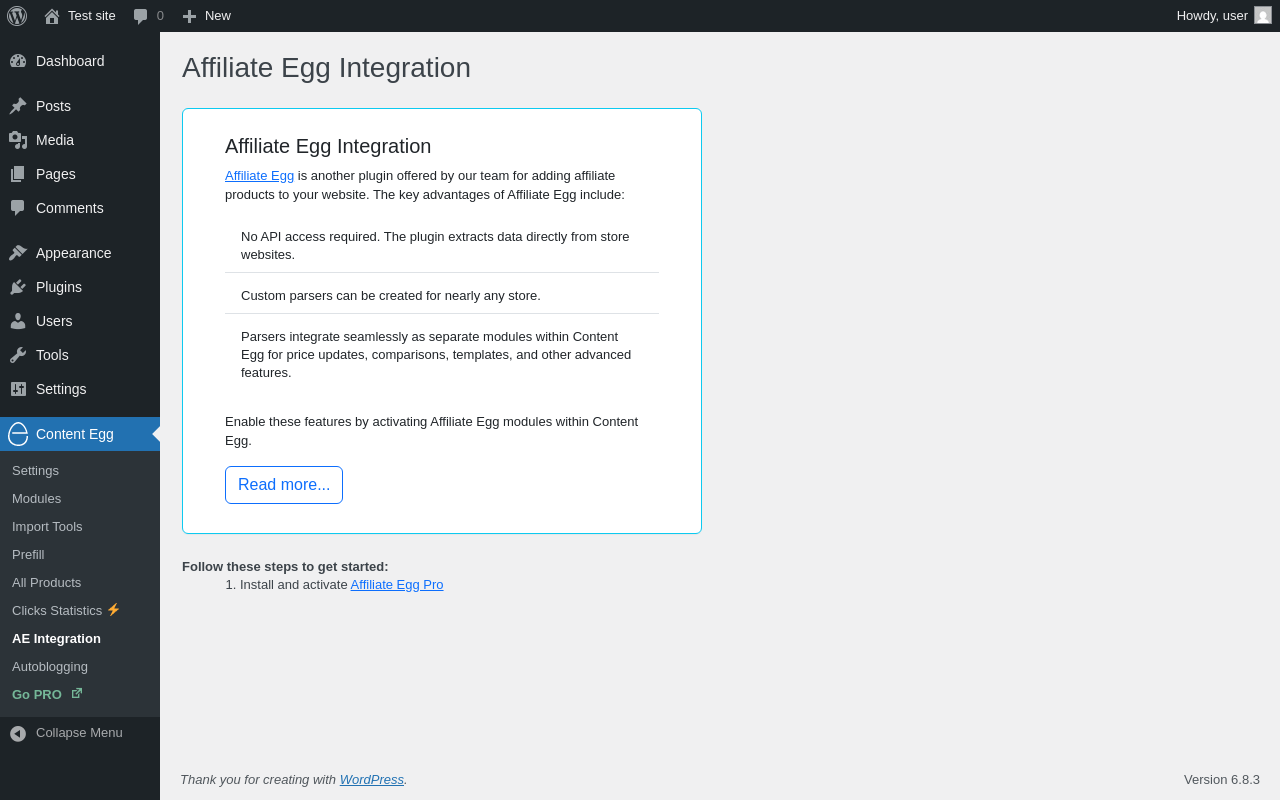Open the Test site home icon
The width and height of the screenshot is (1280, 800).
[52, 16]
